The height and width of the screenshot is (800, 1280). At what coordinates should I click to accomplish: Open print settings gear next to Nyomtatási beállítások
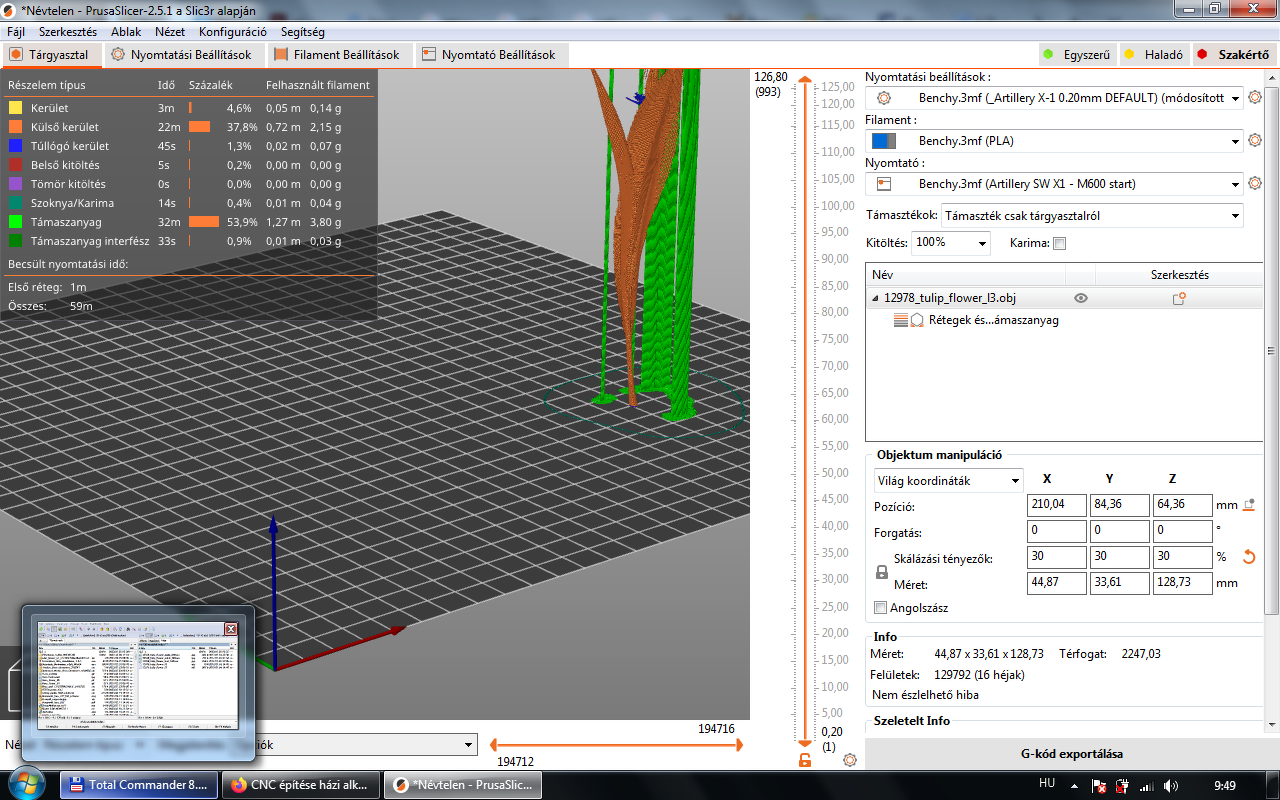coord(1255,98)
